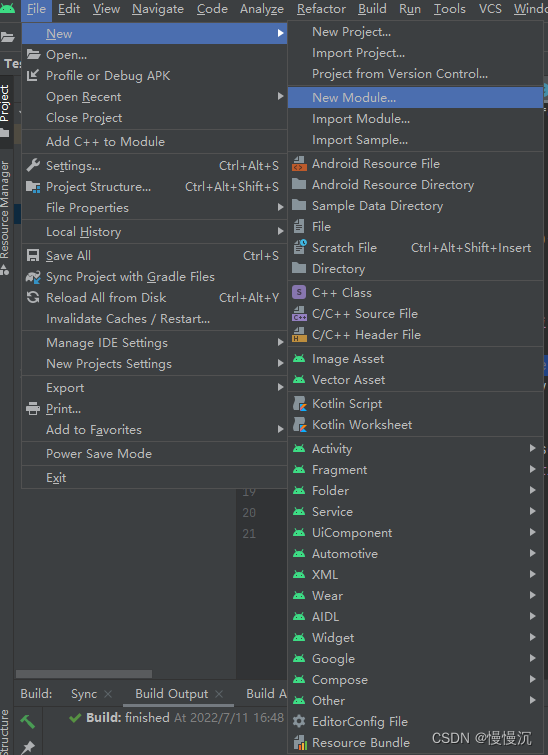The image size is (548, 755).
Task: Open the Refactor menu
Action: coord(321,9)
